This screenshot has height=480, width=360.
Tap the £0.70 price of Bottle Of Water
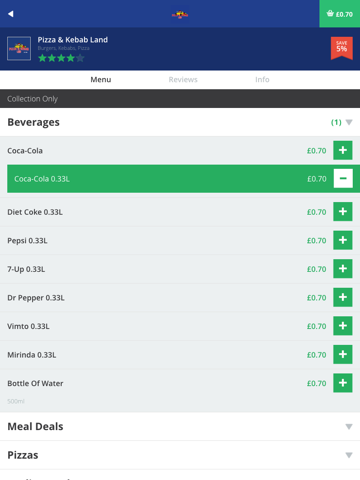tap(317, 383)
